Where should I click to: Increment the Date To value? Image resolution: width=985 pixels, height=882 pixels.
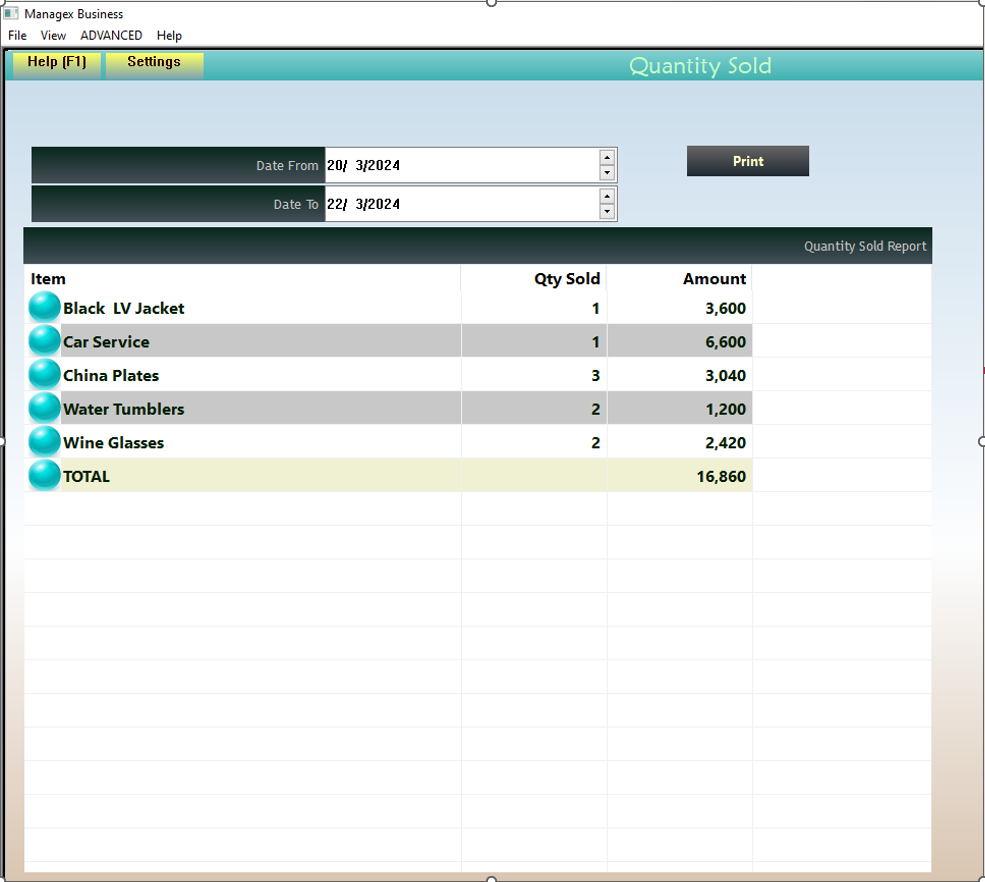(607, 196)
